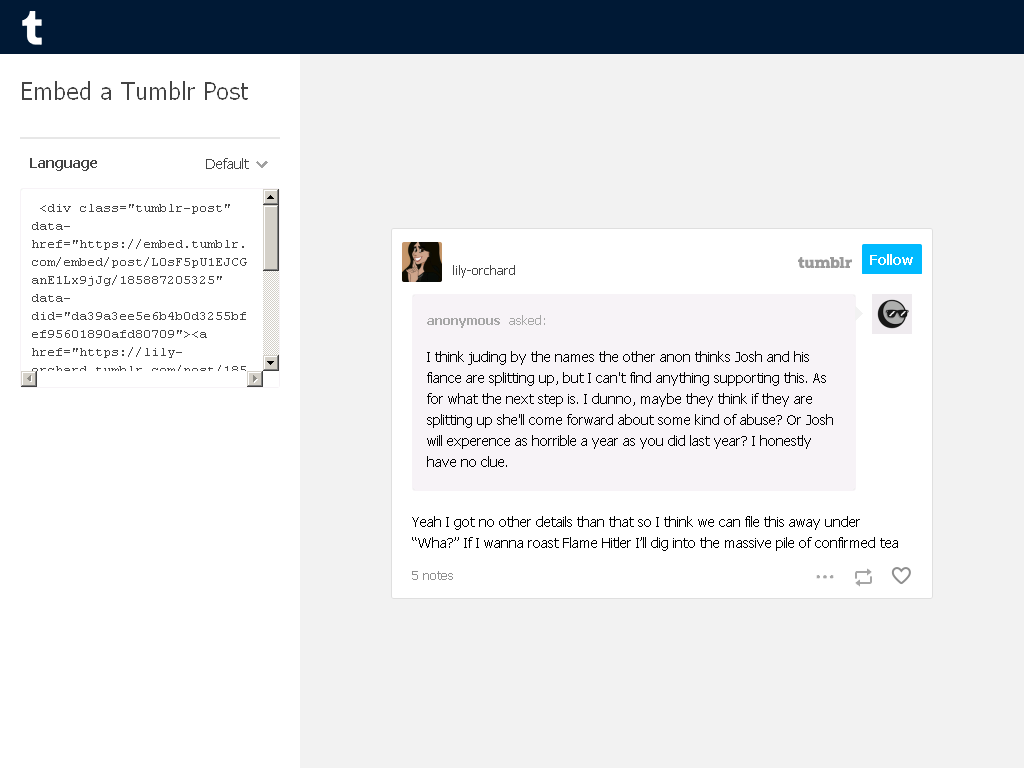Viewport: 1024px width, 768px height.
Task: Reblog the post using arrows icon
Action: 863,577
